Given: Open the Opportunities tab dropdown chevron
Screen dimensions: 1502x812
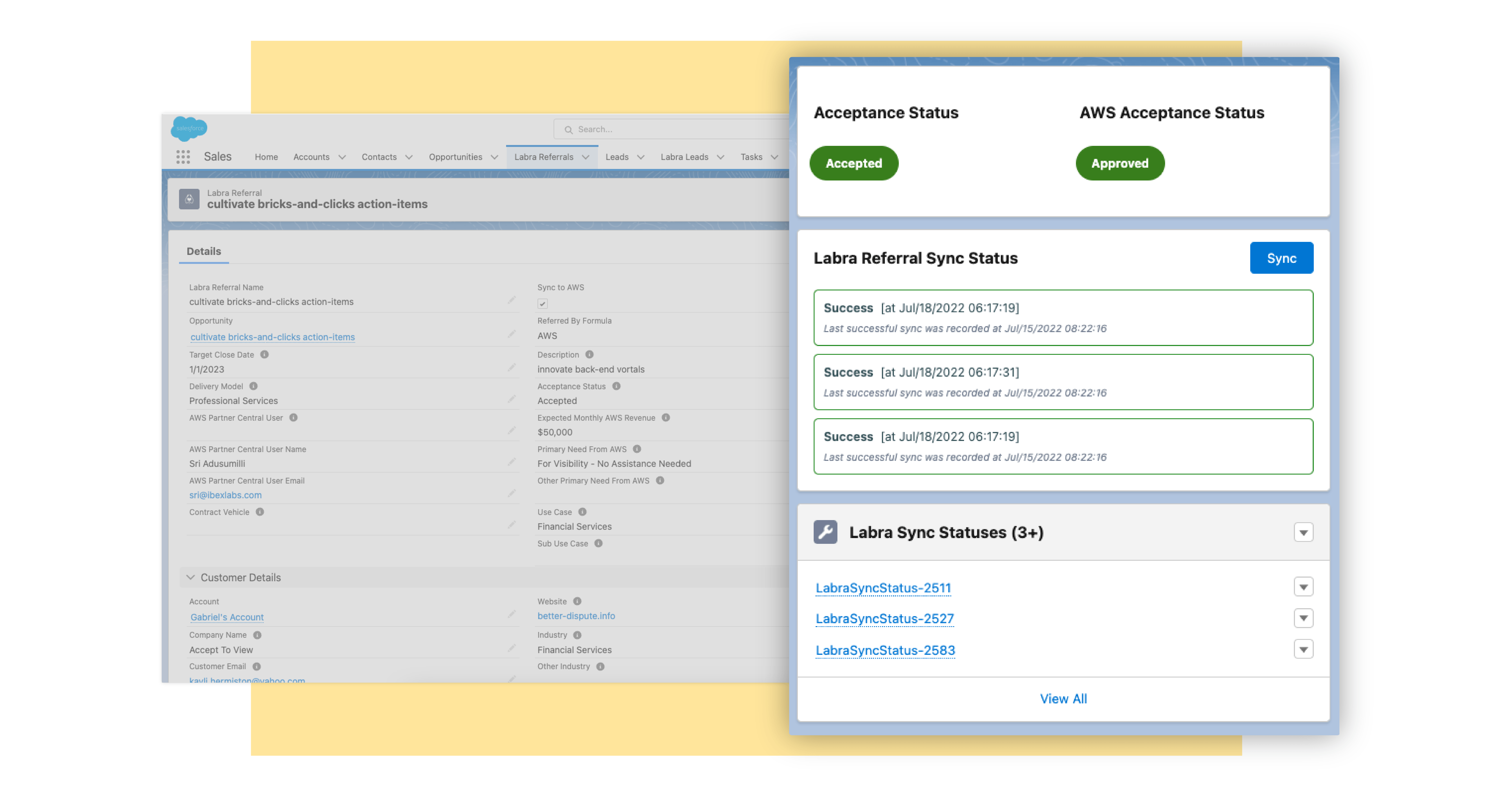Looking at the screenshot, I should 495,157.
